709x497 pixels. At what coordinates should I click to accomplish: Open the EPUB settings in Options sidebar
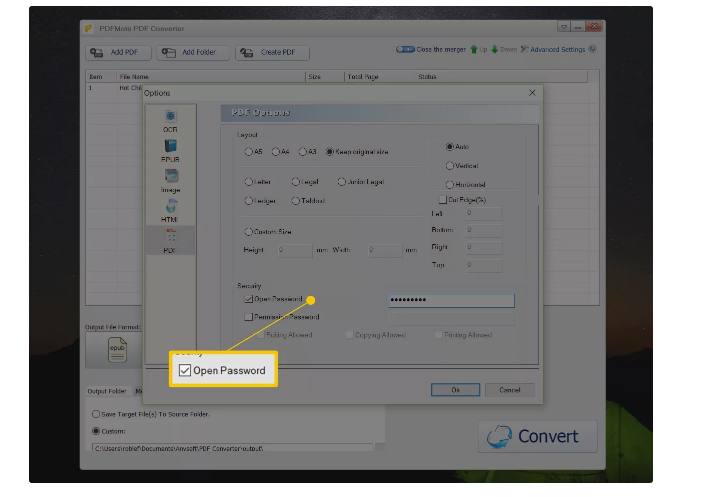(x=170, y=149)
